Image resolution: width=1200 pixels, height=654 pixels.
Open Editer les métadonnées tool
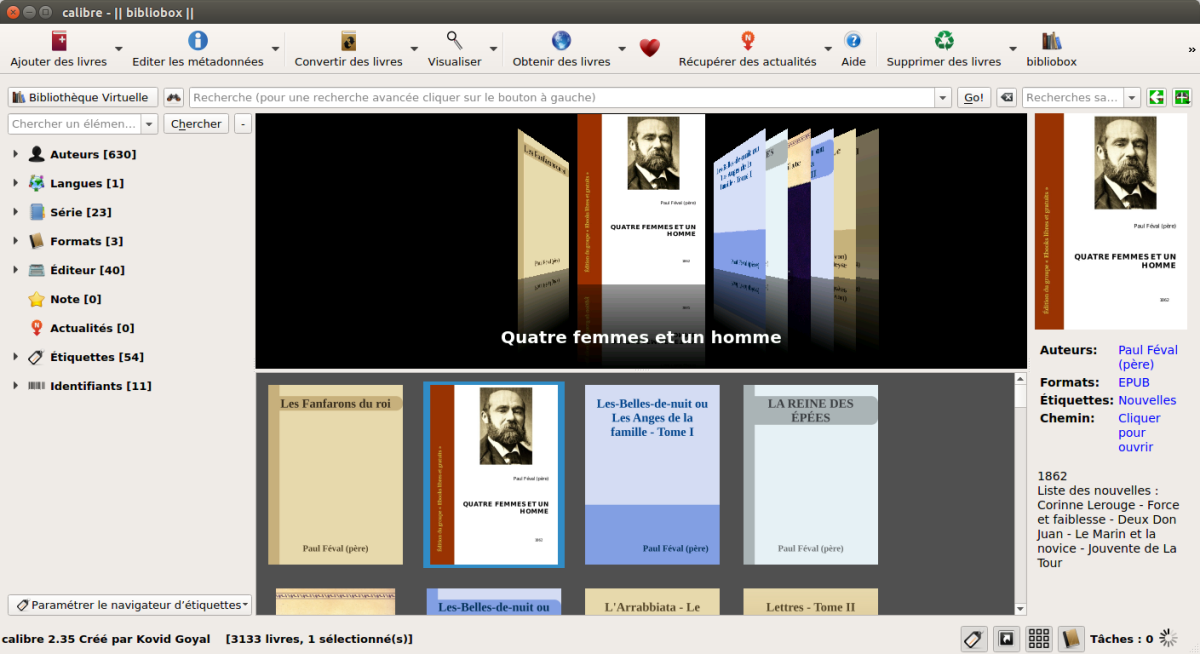click(x=198, y=41)
